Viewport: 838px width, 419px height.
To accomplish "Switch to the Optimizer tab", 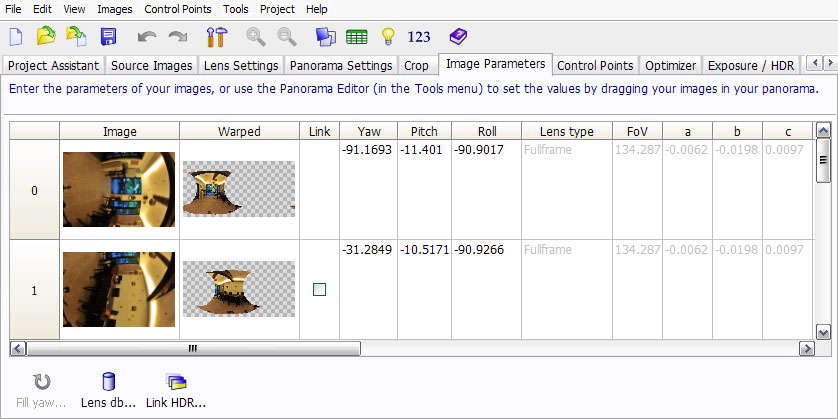I will pos(670,66).
